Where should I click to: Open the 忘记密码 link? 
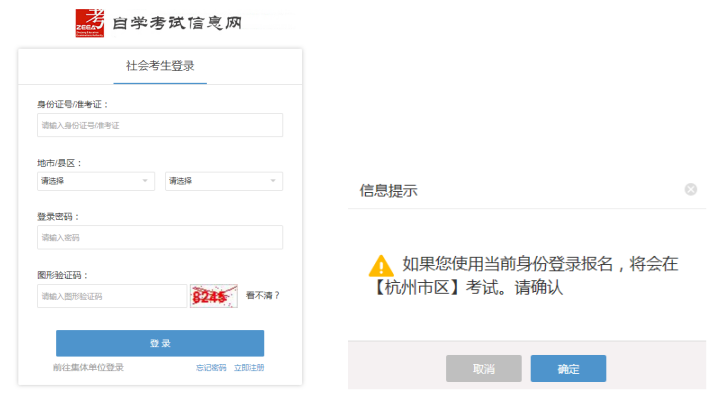[211, 368]
